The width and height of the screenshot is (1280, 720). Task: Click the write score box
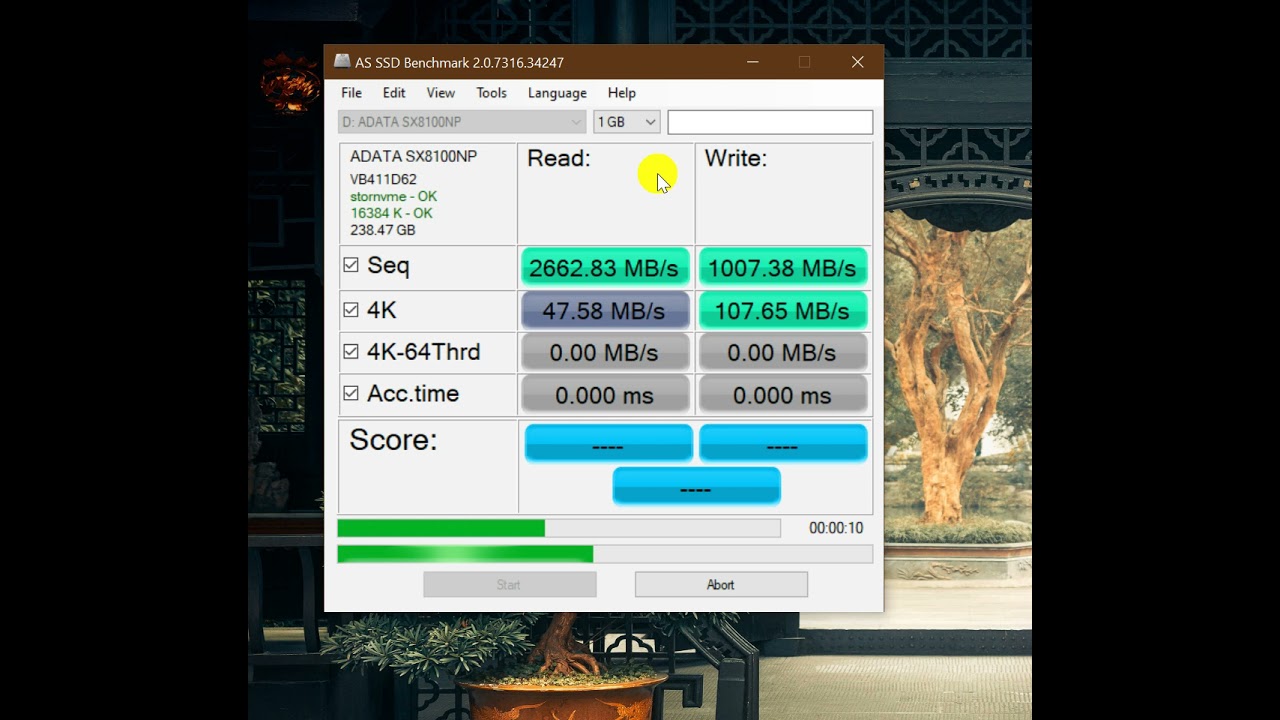(783, 443)
